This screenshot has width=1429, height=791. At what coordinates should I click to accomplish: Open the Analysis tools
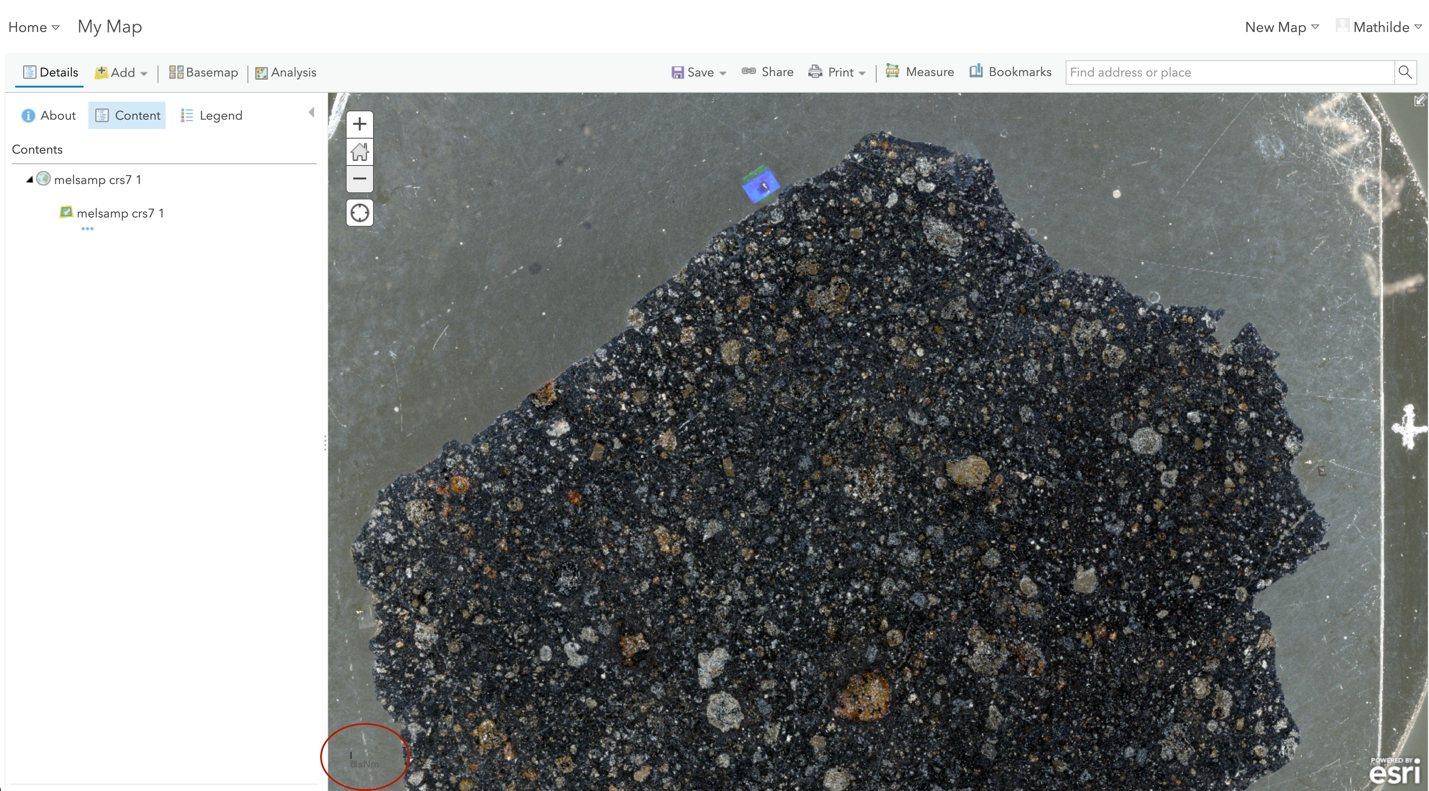286,72
